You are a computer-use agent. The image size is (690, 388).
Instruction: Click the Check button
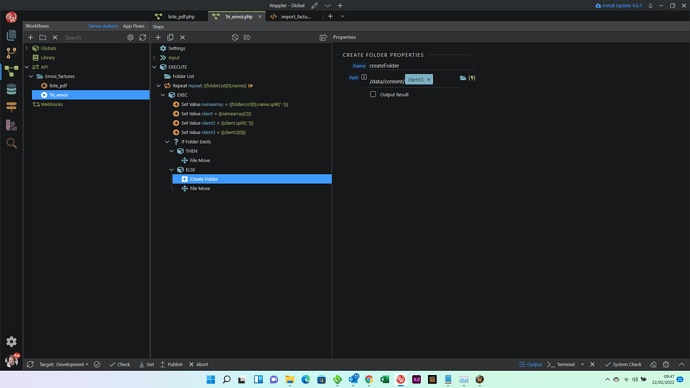pos(120,364)
